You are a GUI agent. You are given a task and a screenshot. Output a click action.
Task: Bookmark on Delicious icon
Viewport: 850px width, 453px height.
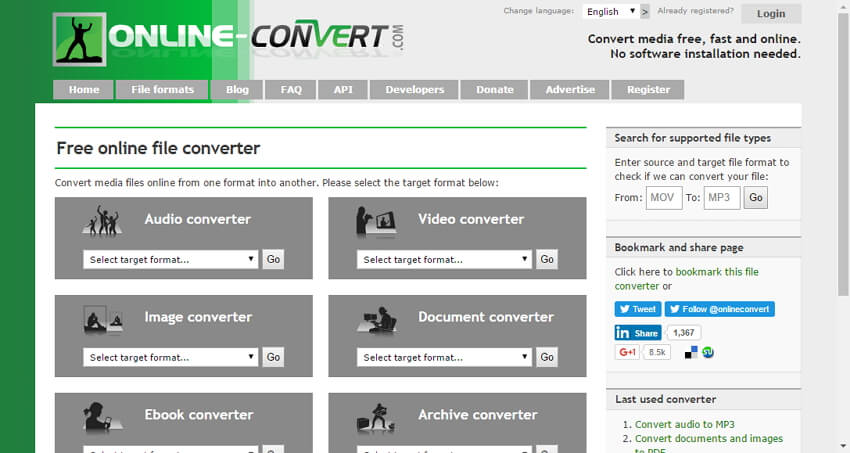691,353
